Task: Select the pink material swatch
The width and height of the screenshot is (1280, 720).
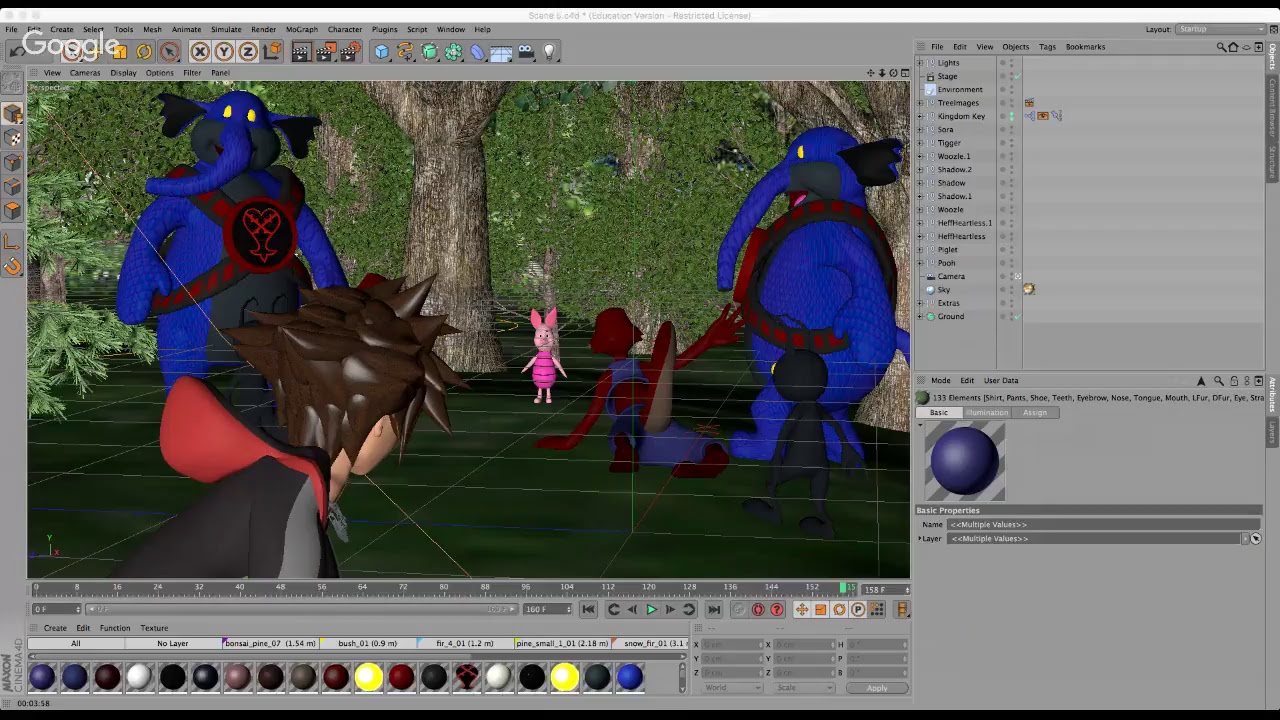Action: [238, 678]
